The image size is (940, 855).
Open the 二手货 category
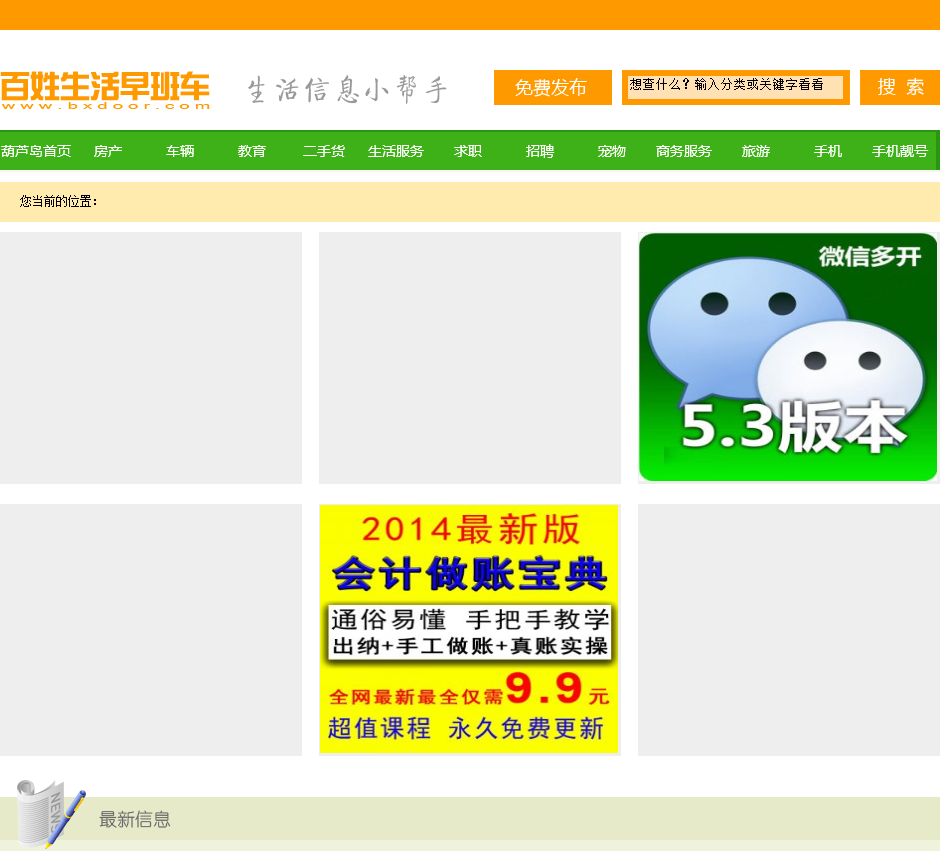[x=324, y=151]
